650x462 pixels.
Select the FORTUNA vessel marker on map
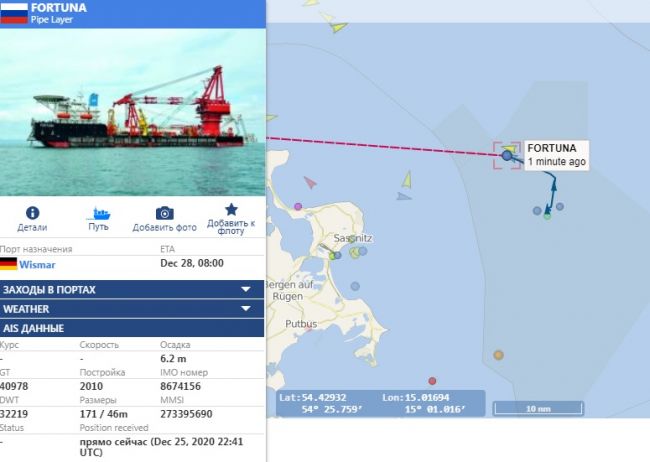coord(507,156)
